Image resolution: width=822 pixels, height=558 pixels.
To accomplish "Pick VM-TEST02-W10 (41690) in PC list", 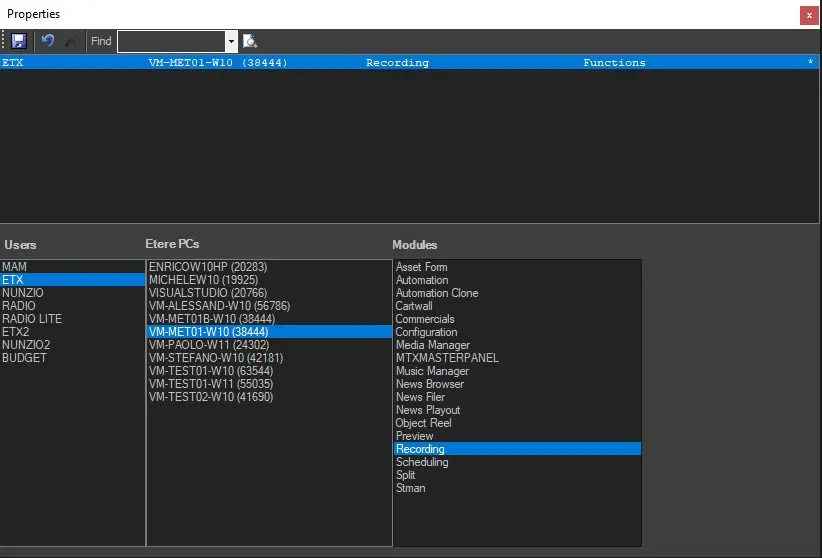I will point(211,397).
